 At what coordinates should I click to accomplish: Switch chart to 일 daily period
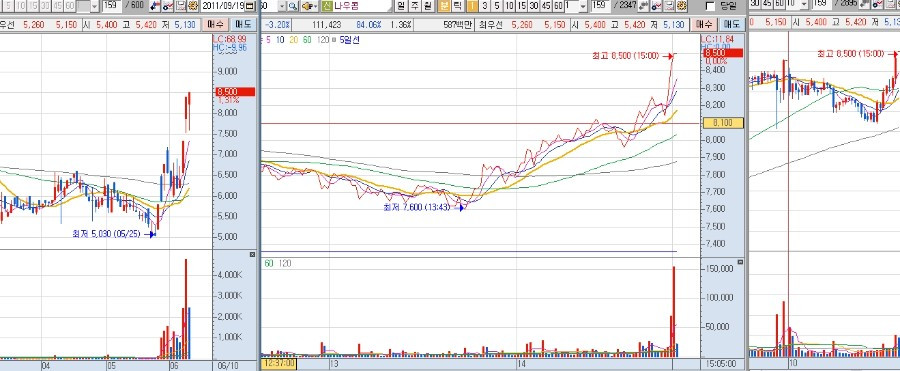[x=401, y=6]
